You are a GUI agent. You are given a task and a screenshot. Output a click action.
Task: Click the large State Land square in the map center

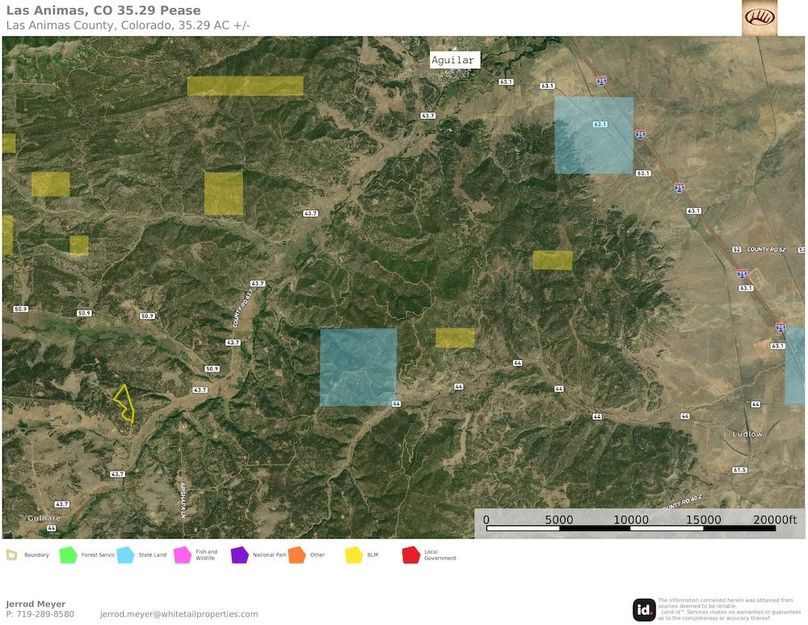tap(358, 367)
